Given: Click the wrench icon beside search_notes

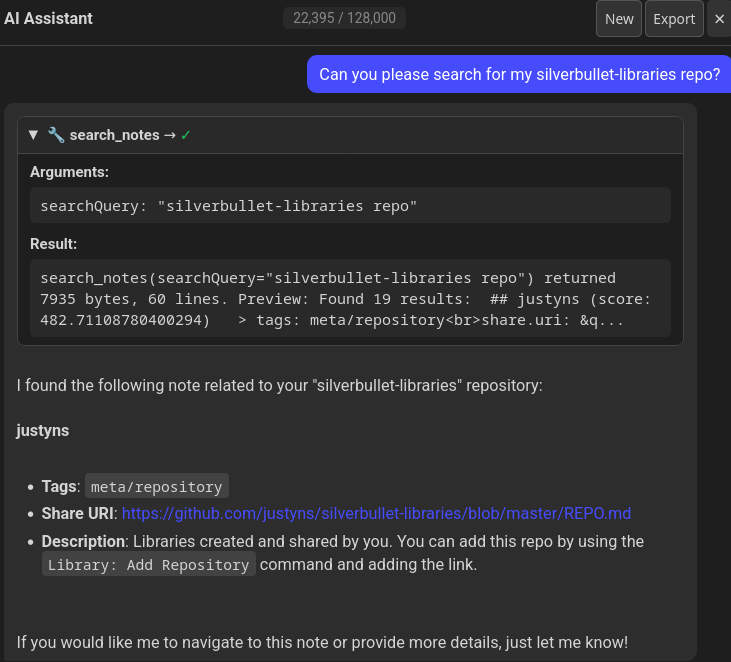Looking at the screenshot, I should point(56,135).
